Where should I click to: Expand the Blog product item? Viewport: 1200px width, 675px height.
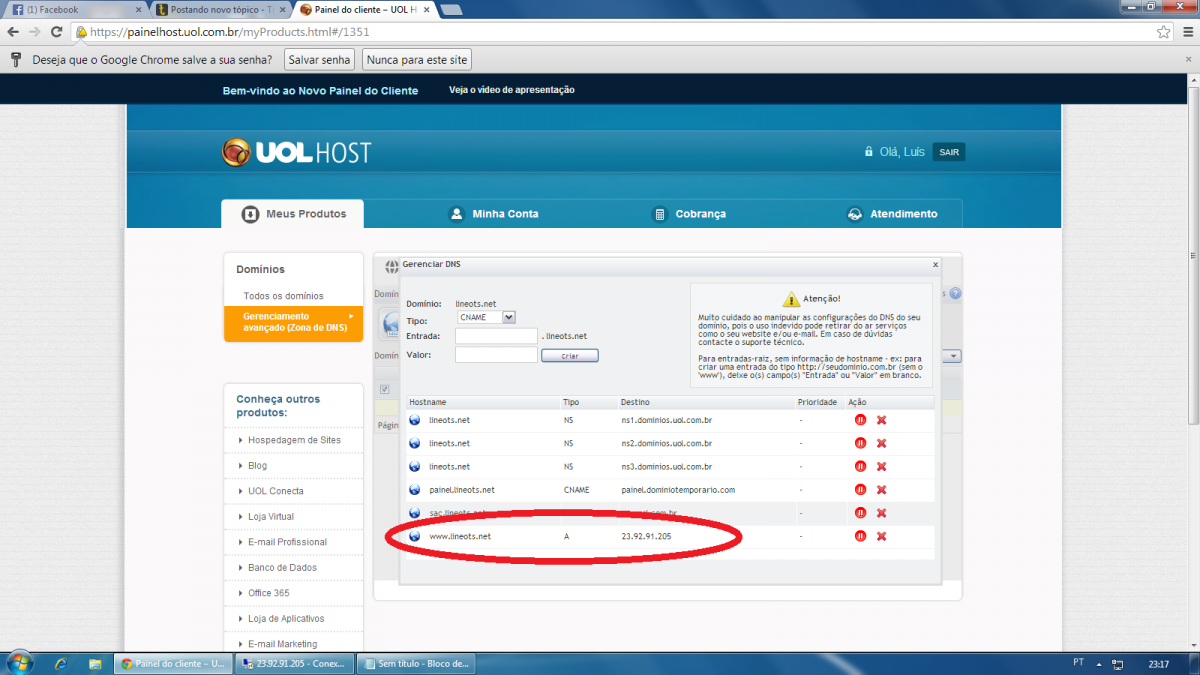pos(257,466)
